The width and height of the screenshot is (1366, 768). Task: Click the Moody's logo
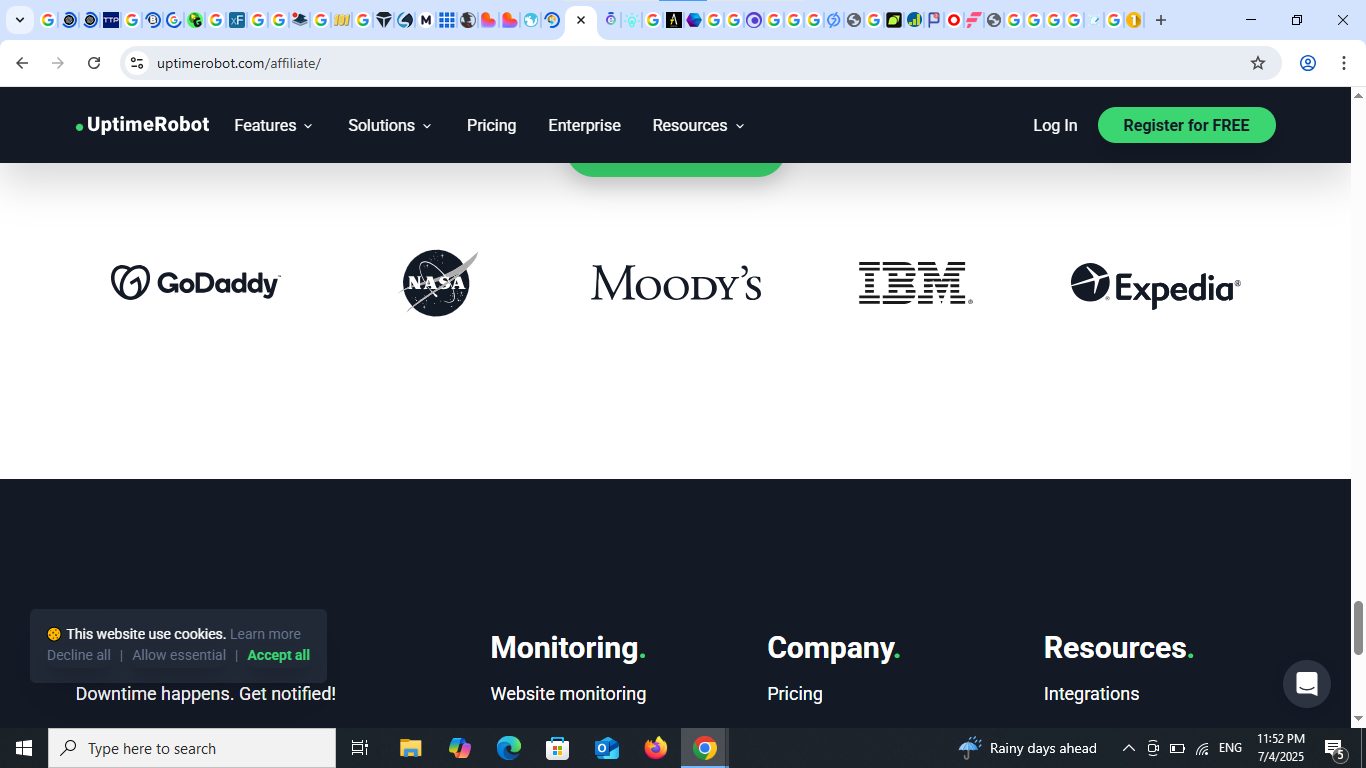[x=676, y=283]
